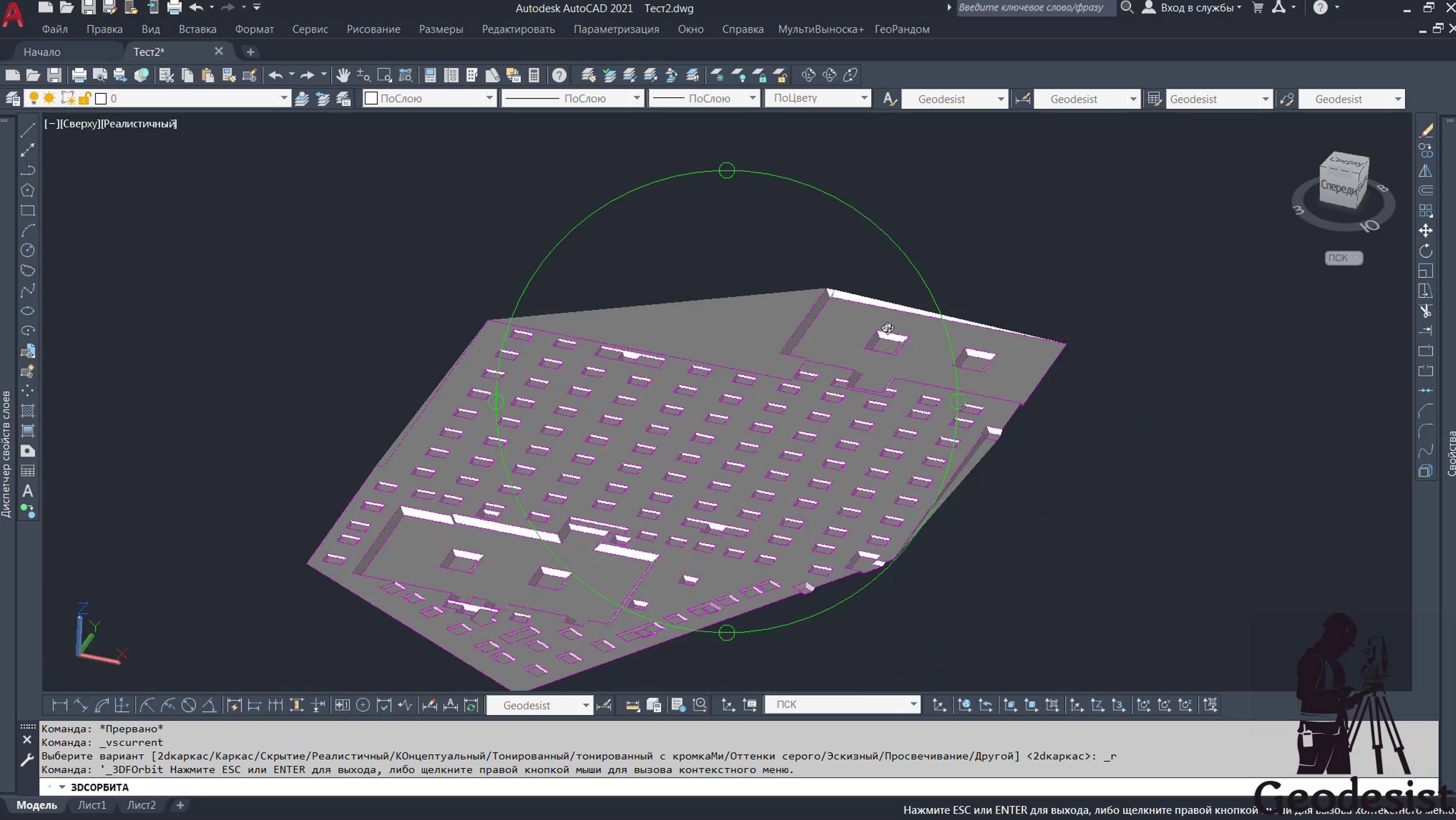Expand the ПСК coordinate system dropdown
The image size is (1456, 820).
point(913,704)
